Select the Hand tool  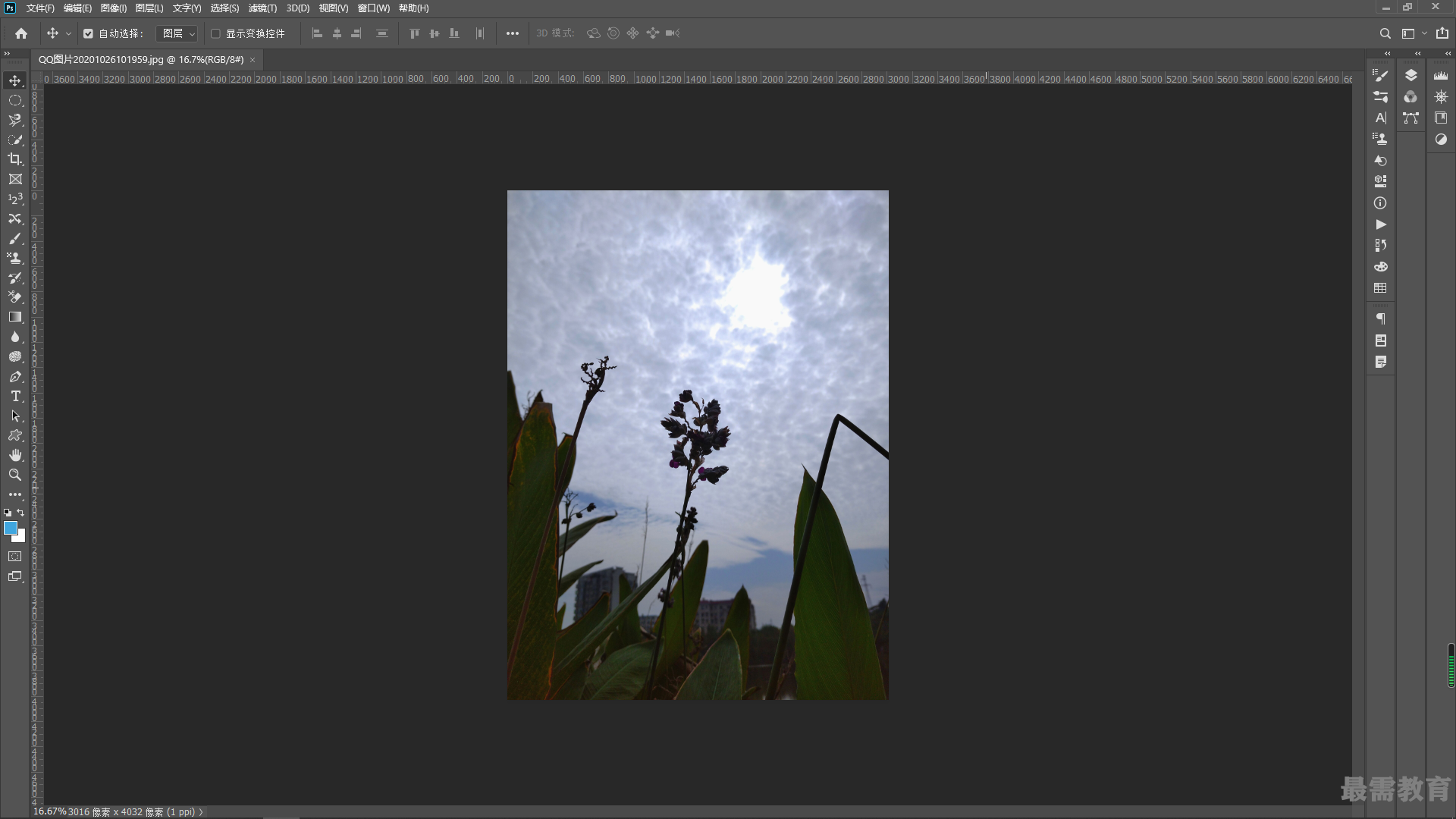pos(15,455)
